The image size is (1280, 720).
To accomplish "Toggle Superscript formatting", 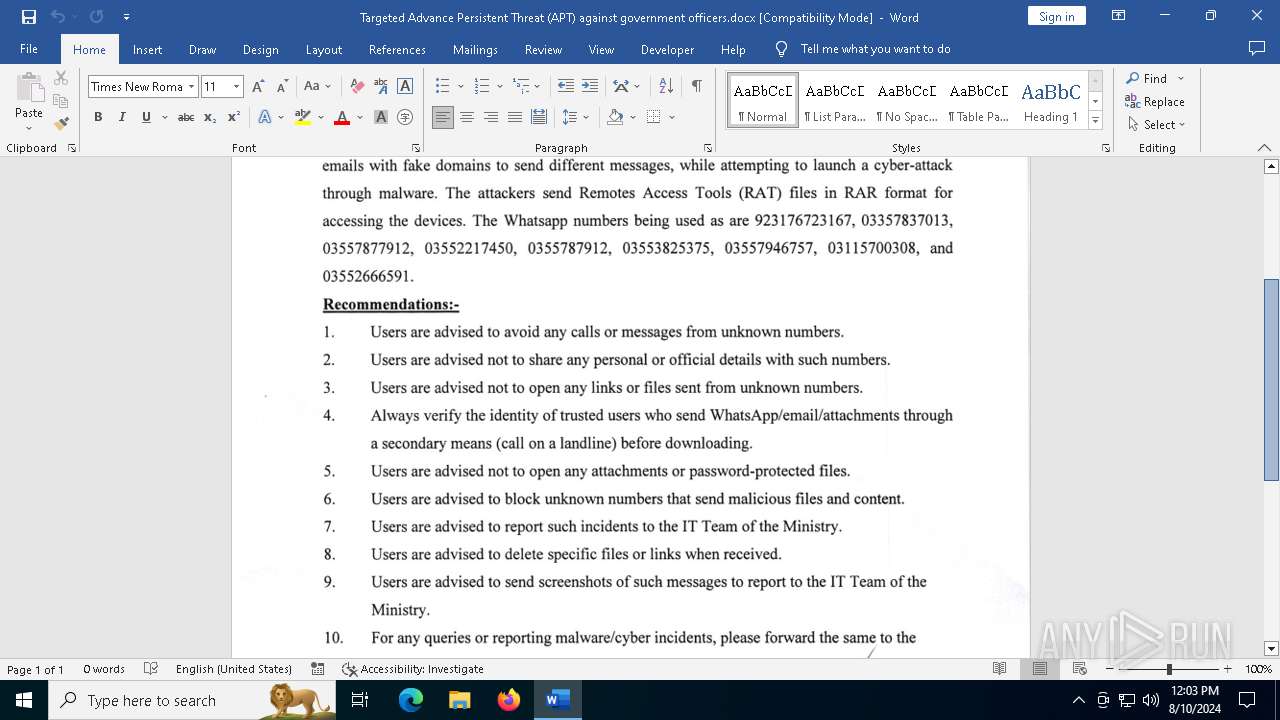I will (x=234, y=117).
